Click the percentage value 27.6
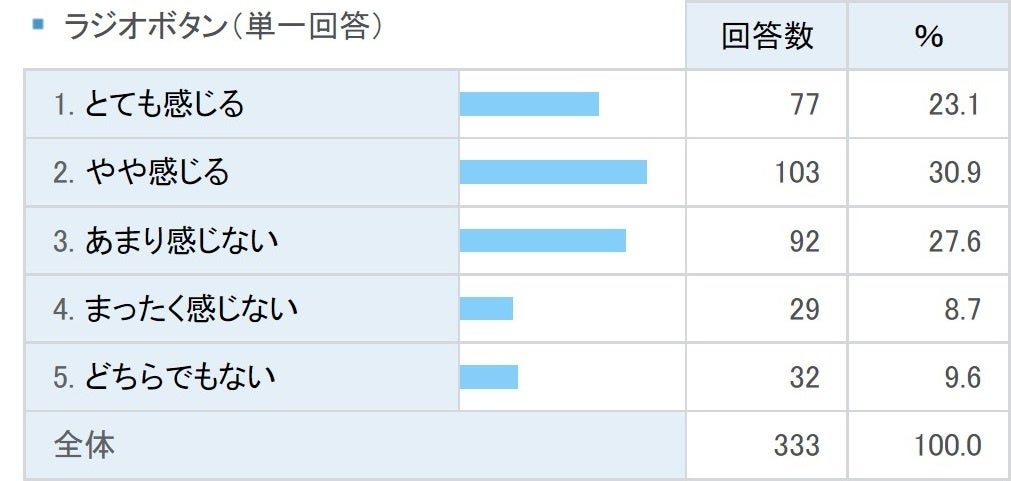 tap(954, 240)
